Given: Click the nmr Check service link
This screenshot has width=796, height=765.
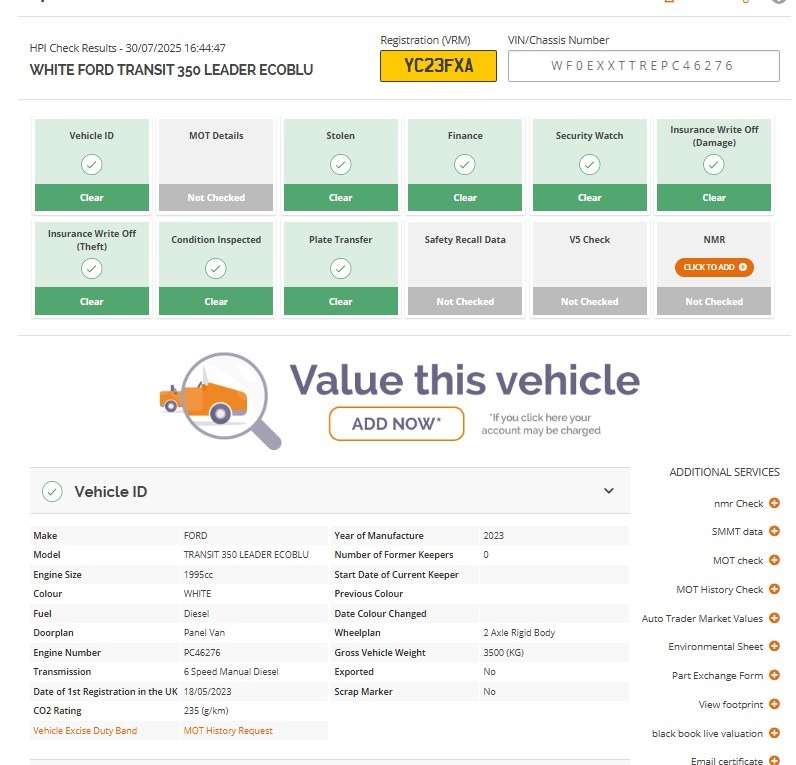Looking at the screenshot, I should click(739, 504).
